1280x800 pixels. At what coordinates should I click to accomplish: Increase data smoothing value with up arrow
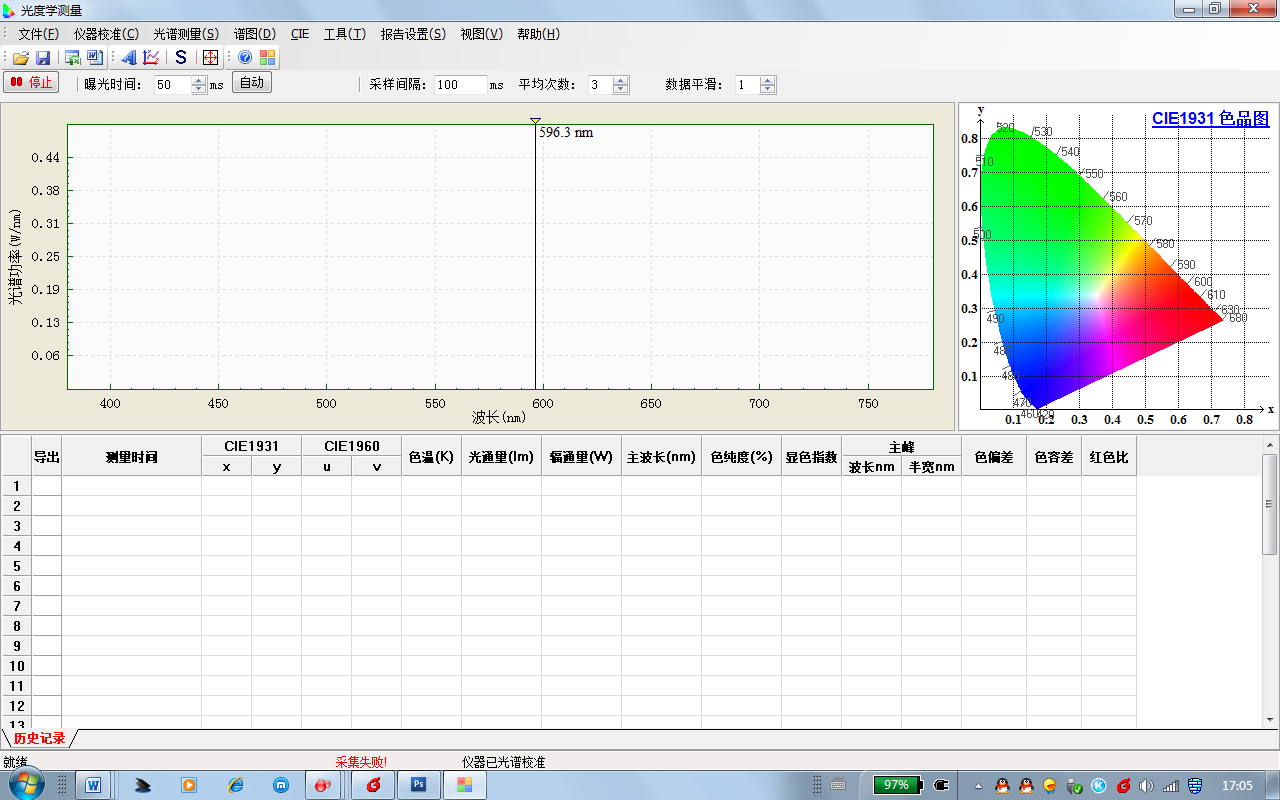tap(767, 81)
